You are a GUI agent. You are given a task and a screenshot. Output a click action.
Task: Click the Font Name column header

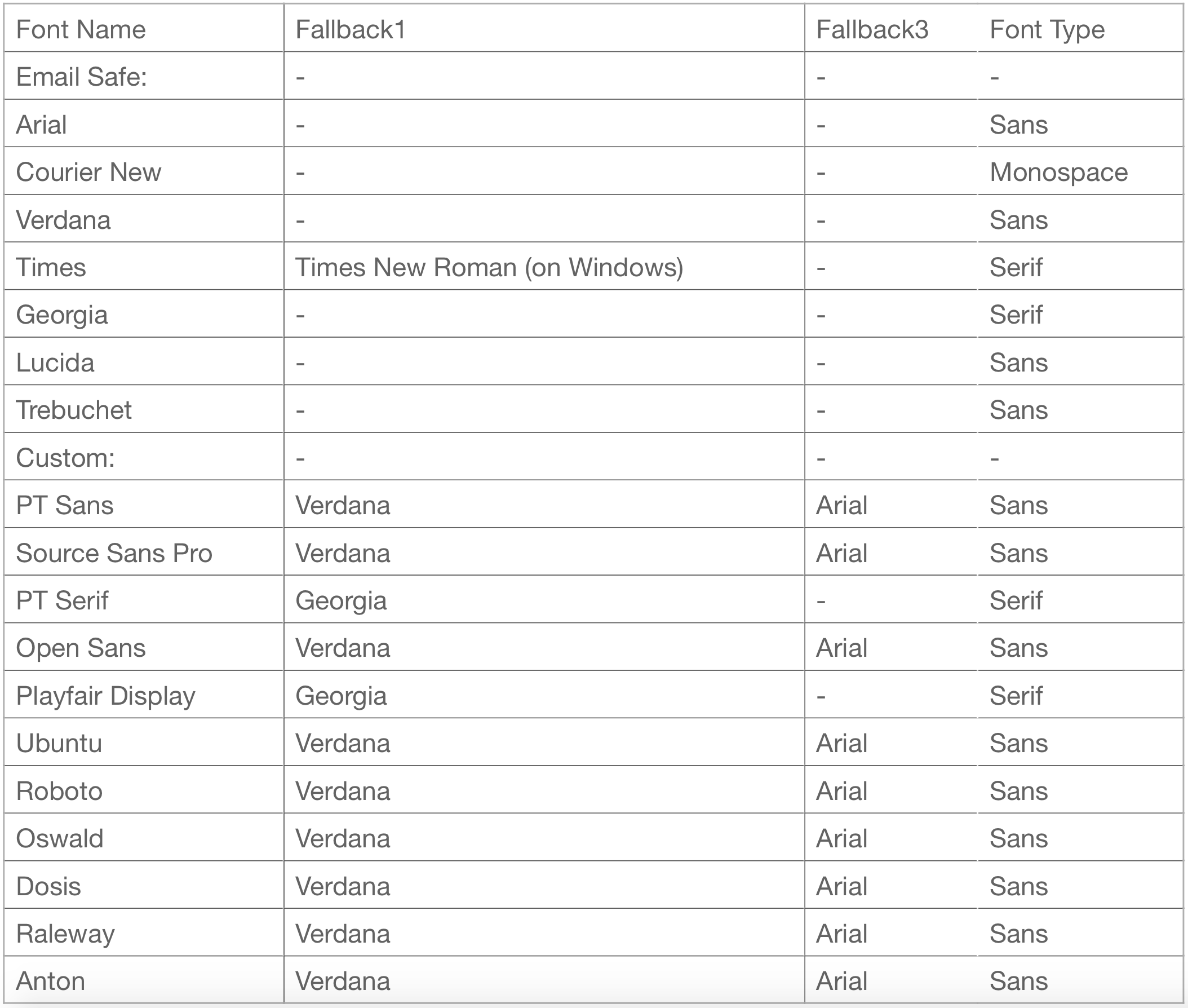coord(81,29)
